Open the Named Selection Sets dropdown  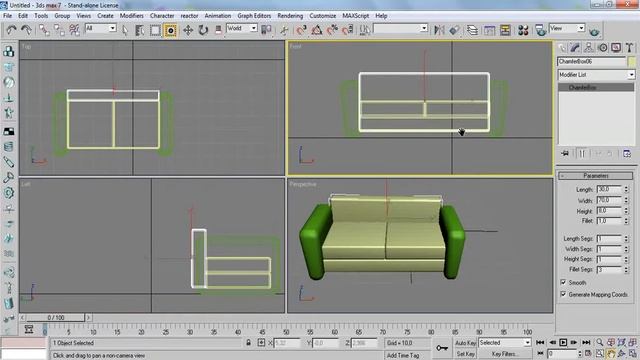click(x=400, y=28)
